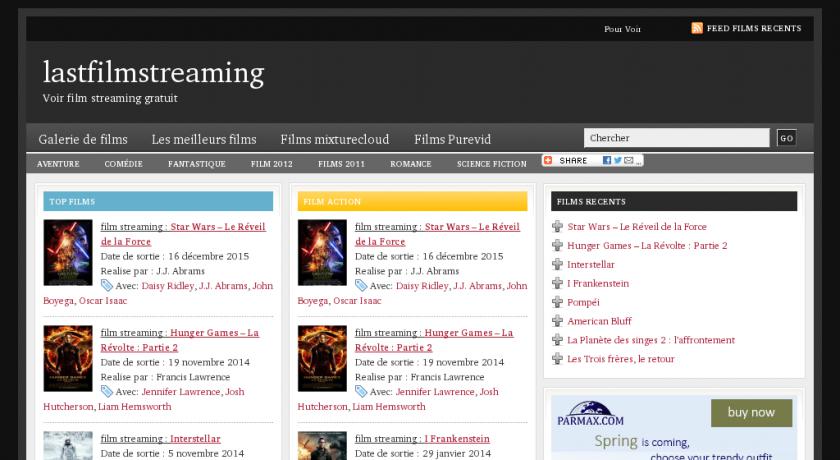Open Hunger Games poster in Top Films
840x460 pixels.
tap(68, 358)
